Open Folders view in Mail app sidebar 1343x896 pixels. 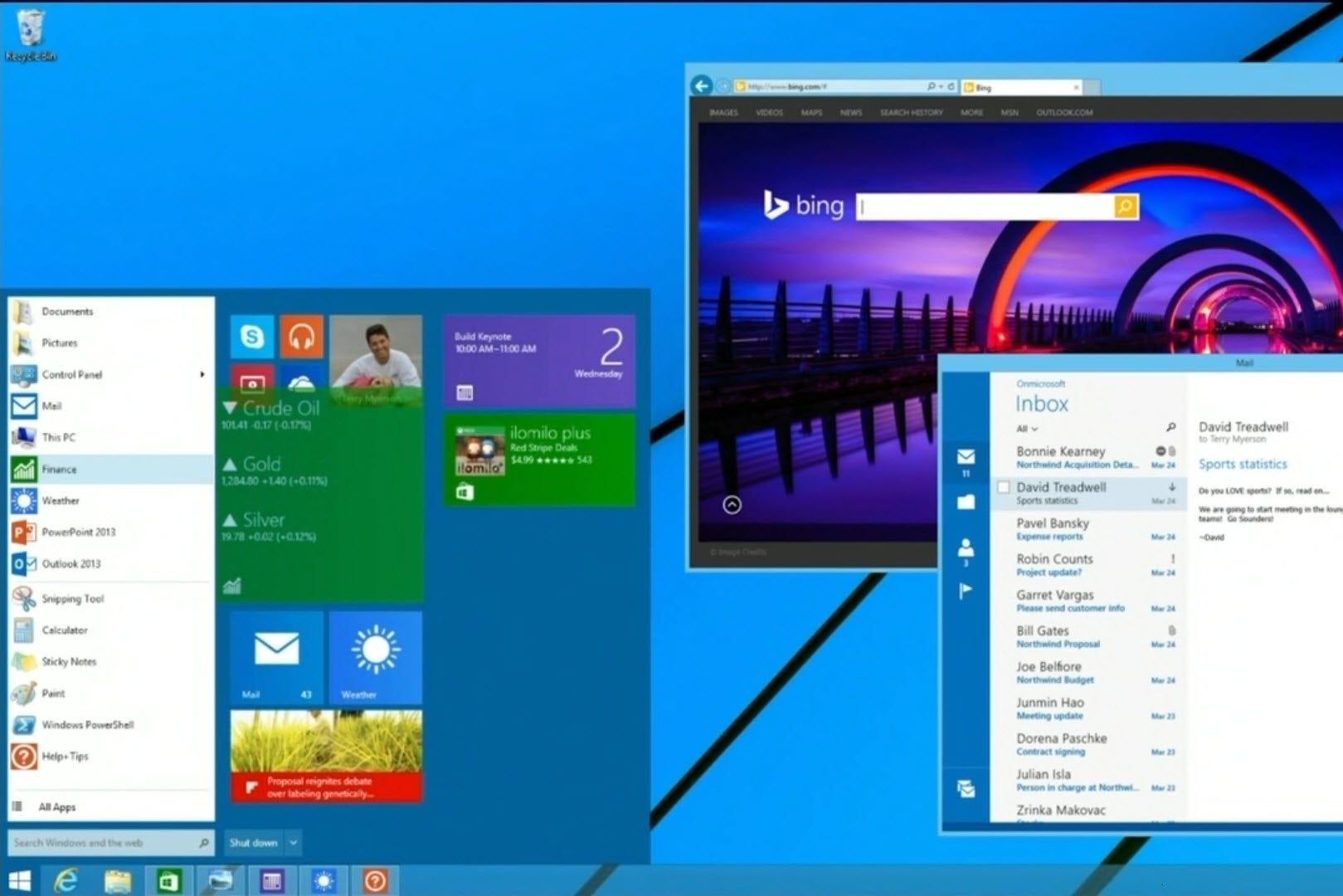coord(965,499)
